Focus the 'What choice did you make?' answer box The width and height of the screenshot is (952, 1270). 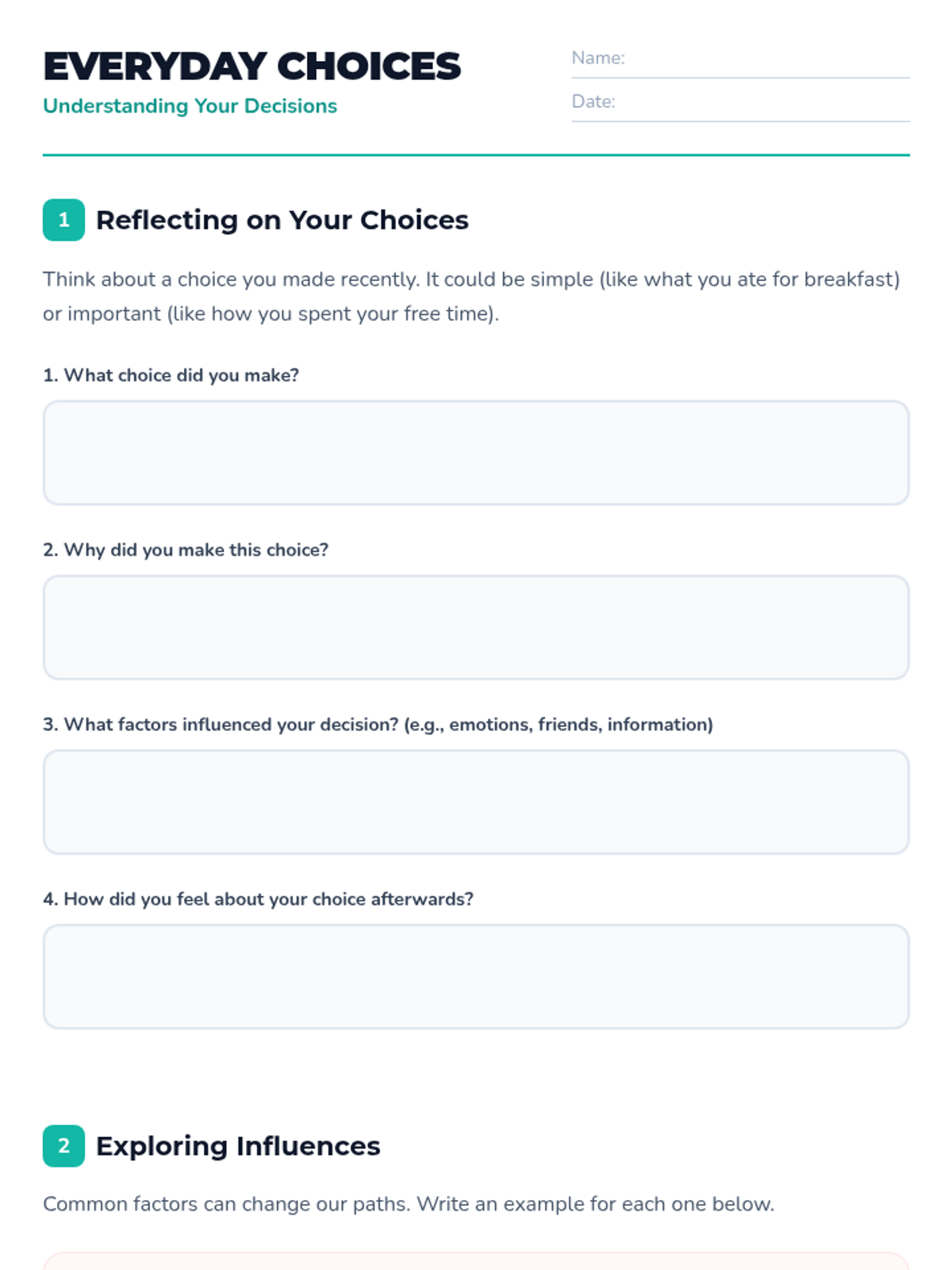point(476,452)
